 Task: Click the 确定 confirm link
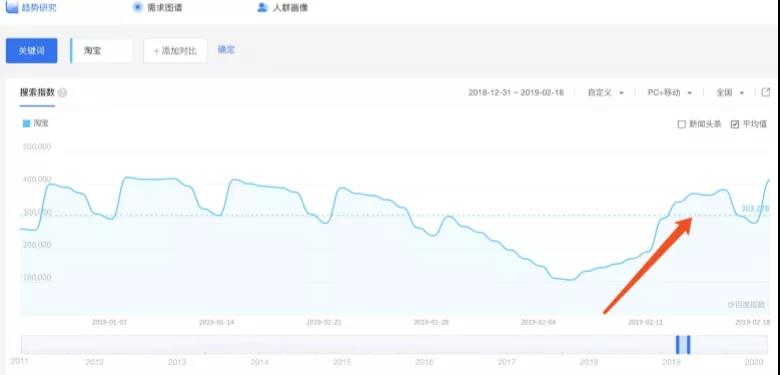[x=226, y=50]
